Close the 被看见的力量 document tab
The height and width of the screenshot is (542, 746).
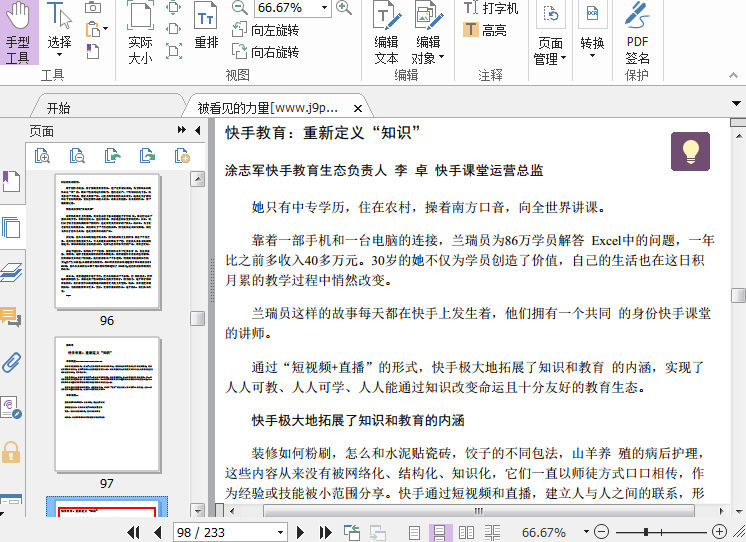coord(358,108)
